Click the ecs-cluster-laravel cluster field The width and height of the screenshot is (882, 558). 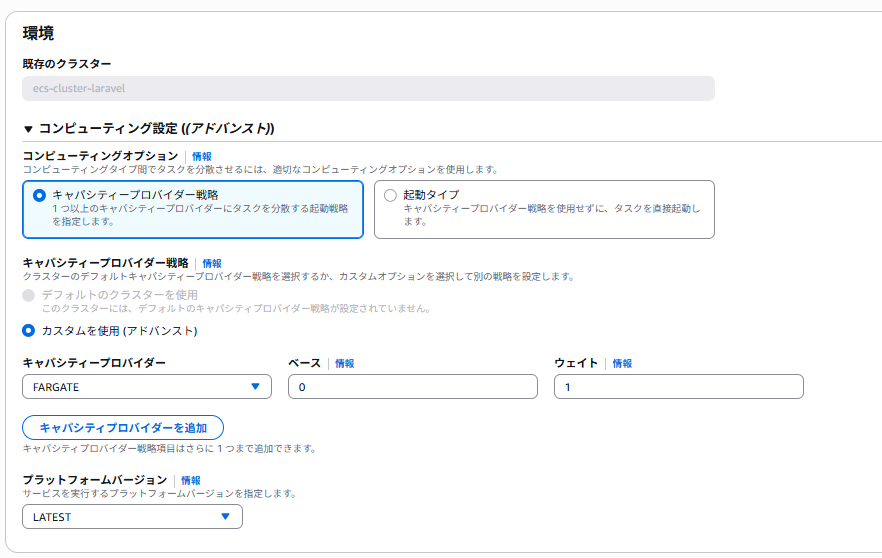click(x=368, y=88)
